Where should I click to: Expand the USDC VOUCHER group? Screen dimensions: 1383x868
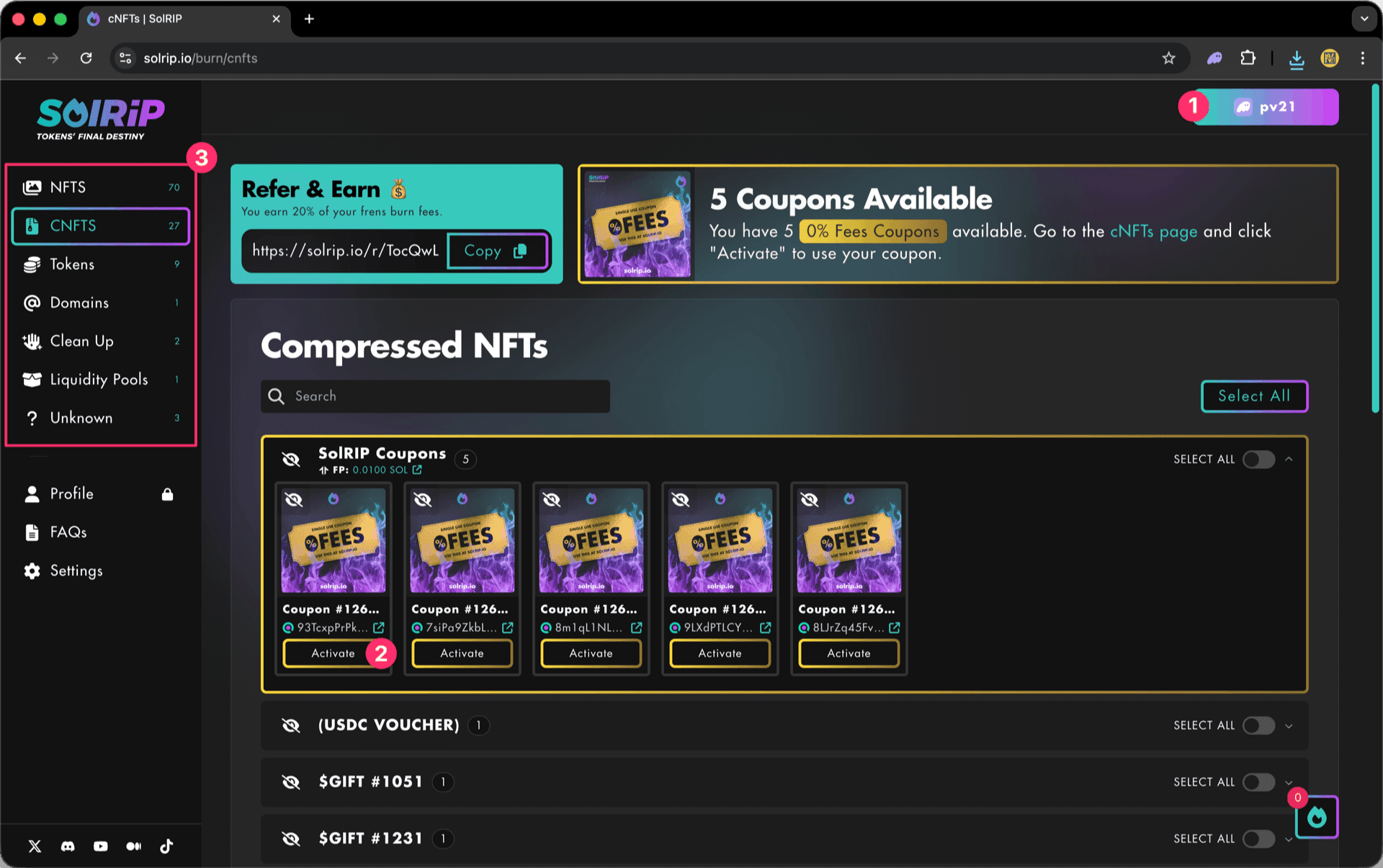point(1289,725)
